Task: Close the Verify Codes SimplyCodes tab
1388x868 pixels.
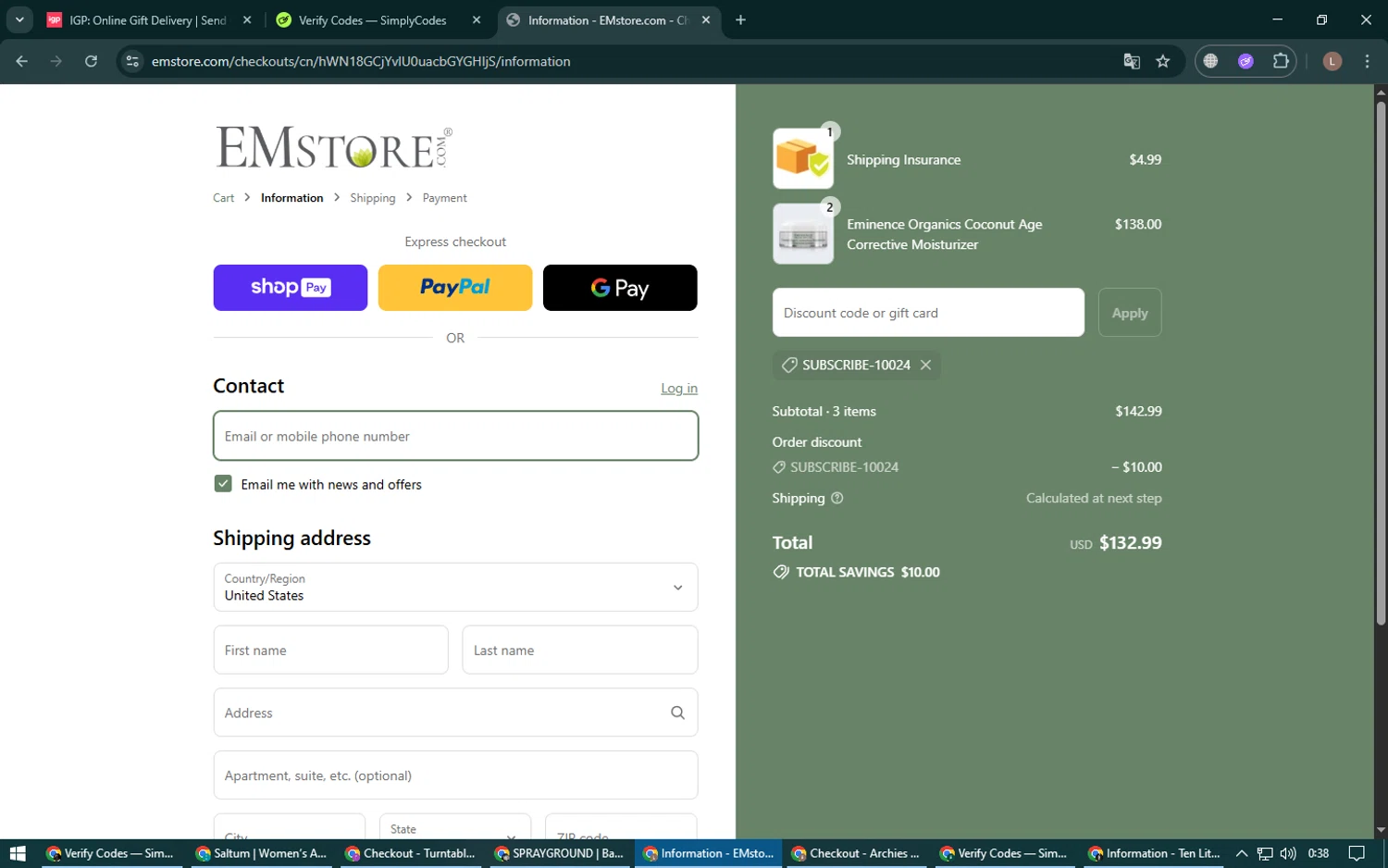Action: (x=477, y=19)
